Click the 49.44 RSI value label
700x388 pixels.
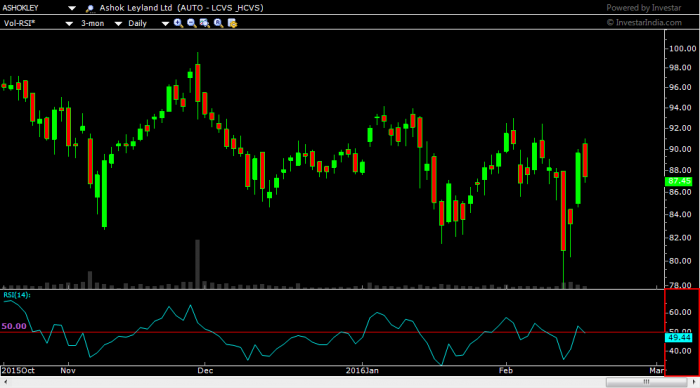[679, 338]
